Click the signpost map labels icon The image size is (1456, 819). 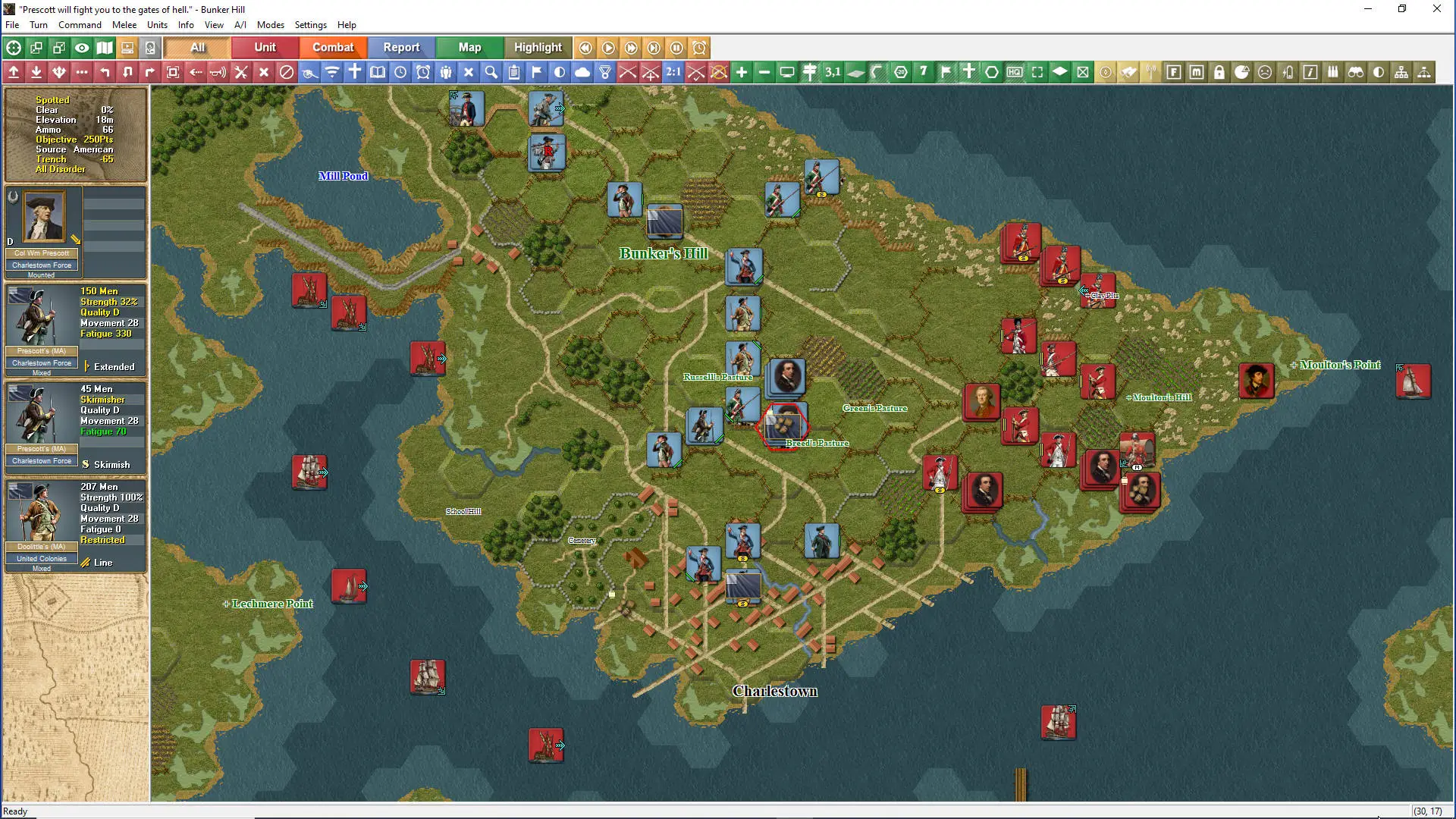(x=810, y=72)
